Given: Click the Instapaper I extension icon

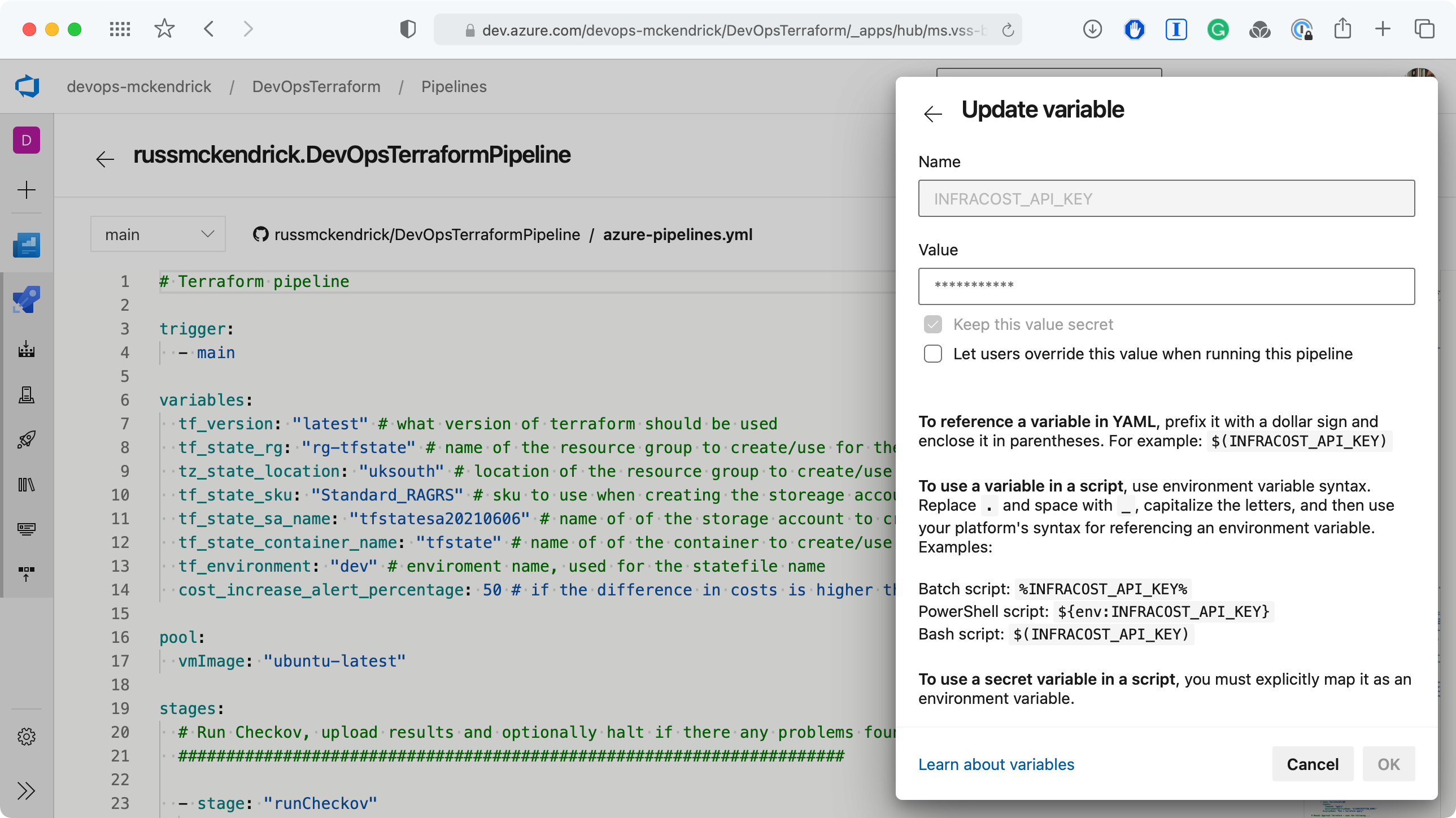Looking at the screenshot, I should (x=1176, y=29).
